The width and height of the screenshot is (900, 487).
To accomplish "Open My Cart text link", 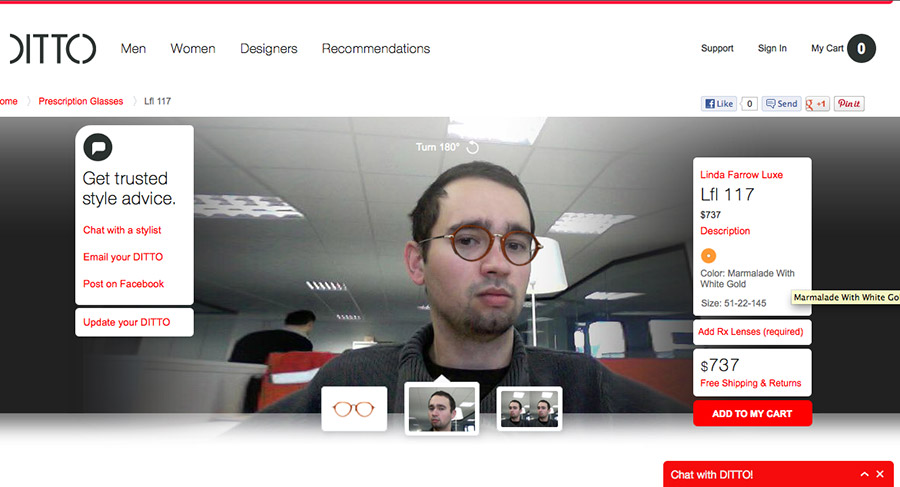I will [x=827, y=48].
